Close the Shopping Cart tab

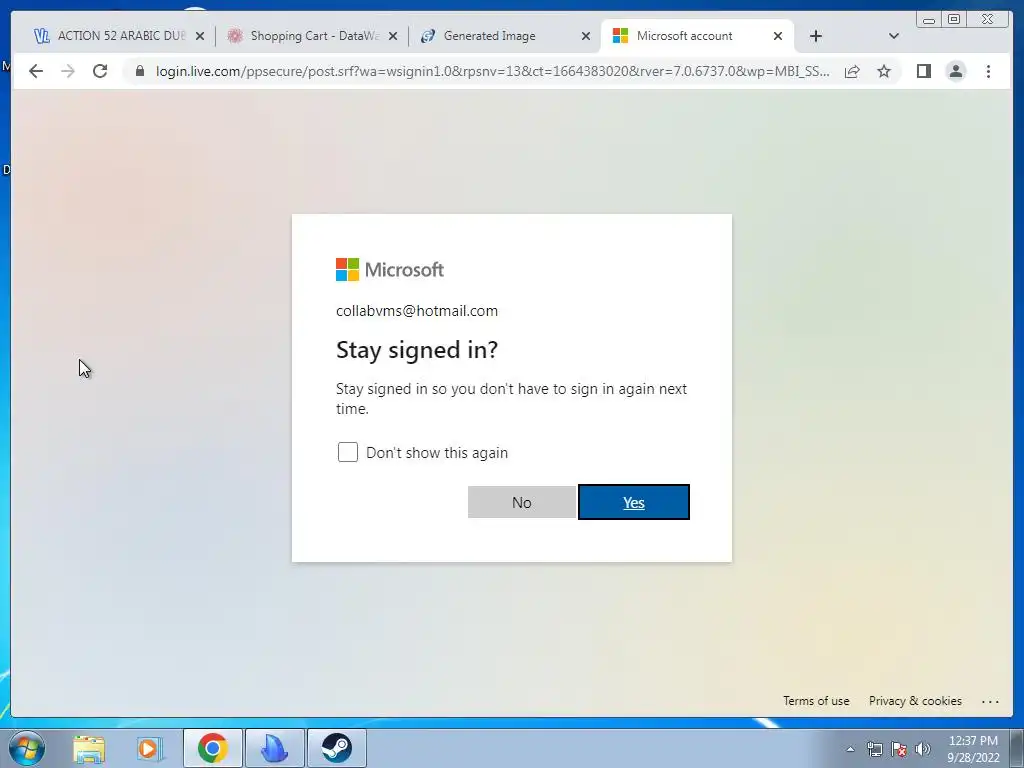pos(392,36)
